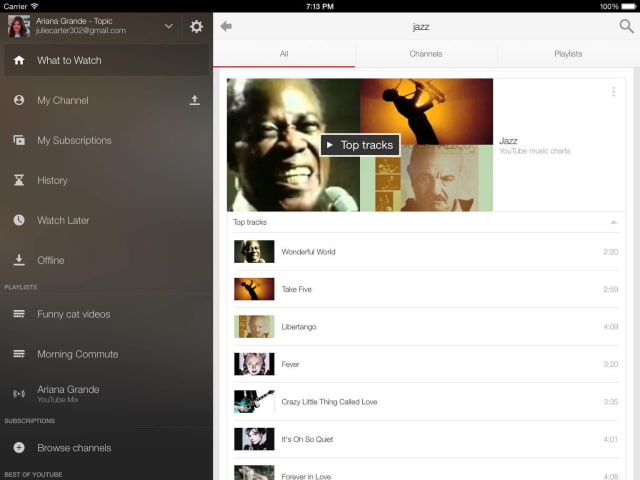Click the upload icon next to My Channel
This screenshot has height=480, width=640.
click(194, 100)
